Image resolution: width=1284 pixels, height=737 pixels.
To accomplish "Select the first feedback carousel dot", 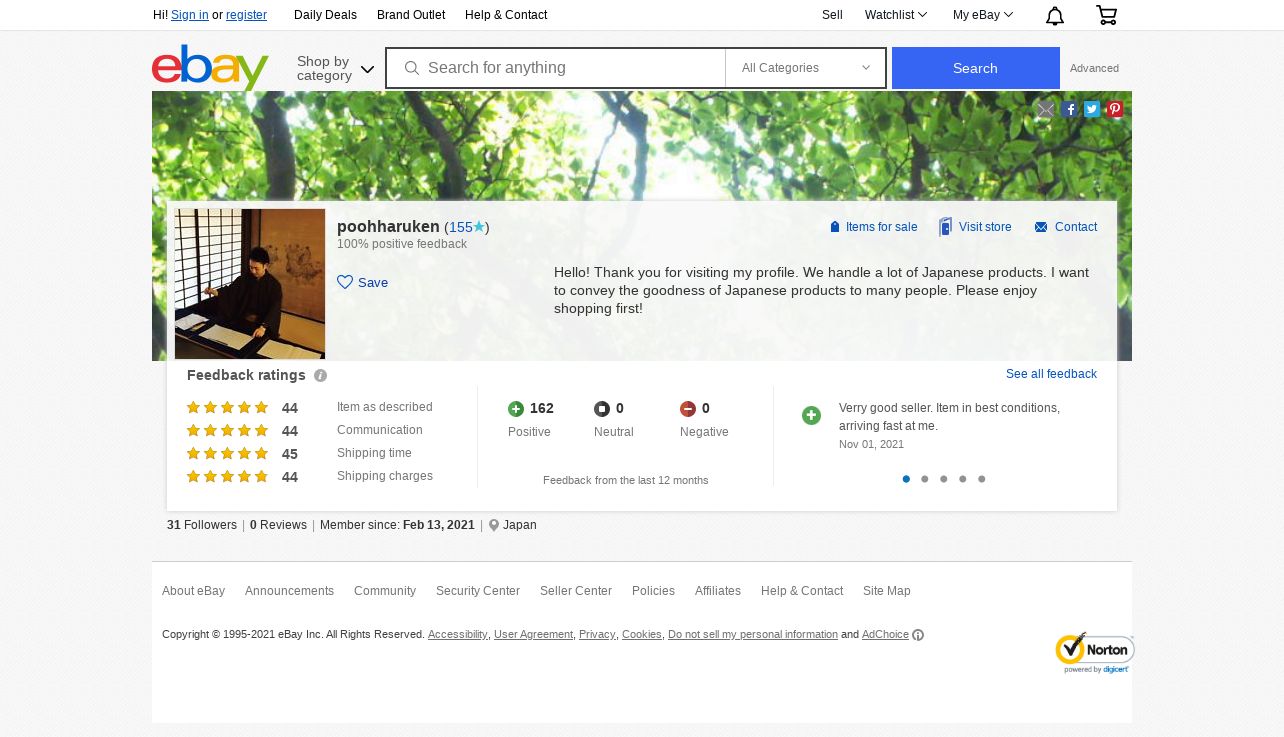I will (x=906, y=479).
